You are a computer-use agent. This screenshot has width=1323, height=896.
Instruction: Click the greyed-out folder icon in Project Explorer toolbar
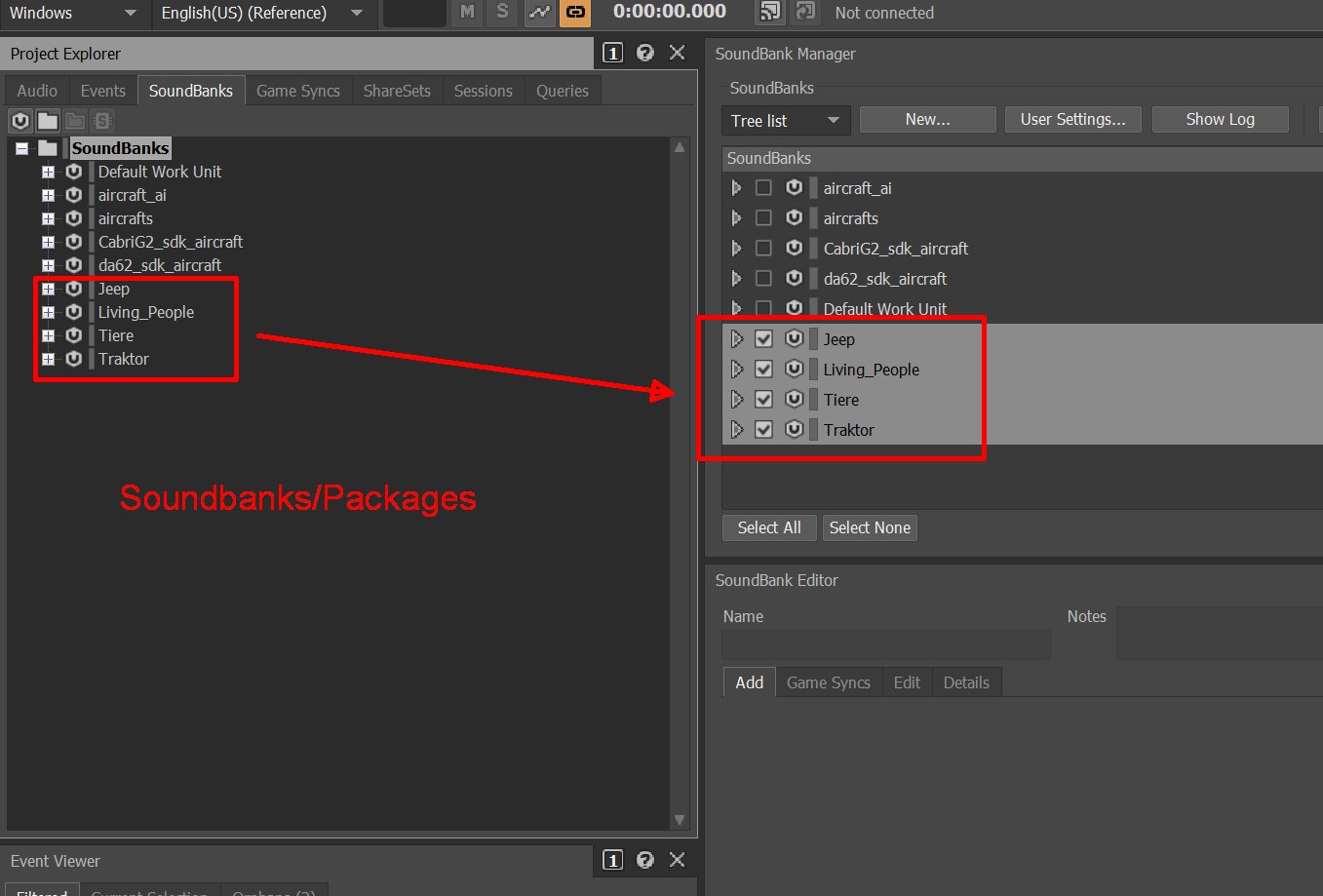tap(75, 121)
